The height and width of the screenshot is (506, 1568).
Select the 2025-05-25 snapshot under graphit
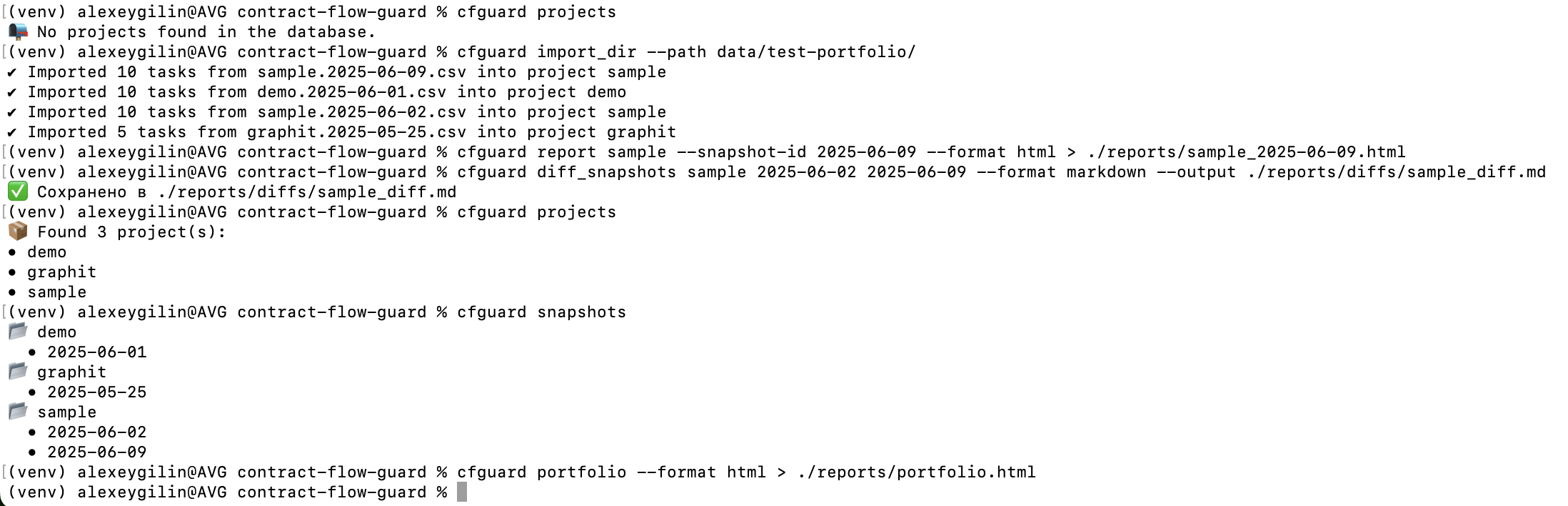coord(96,392)
